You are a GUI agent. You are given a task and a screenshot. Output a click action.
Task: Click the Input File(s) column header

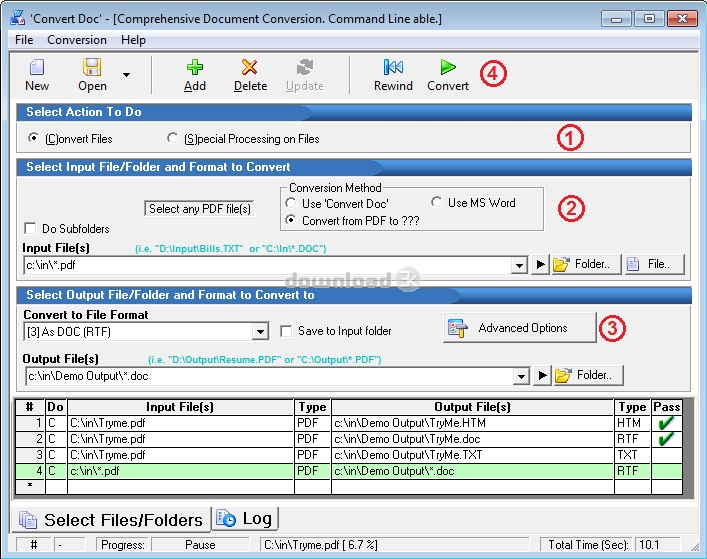180,407
